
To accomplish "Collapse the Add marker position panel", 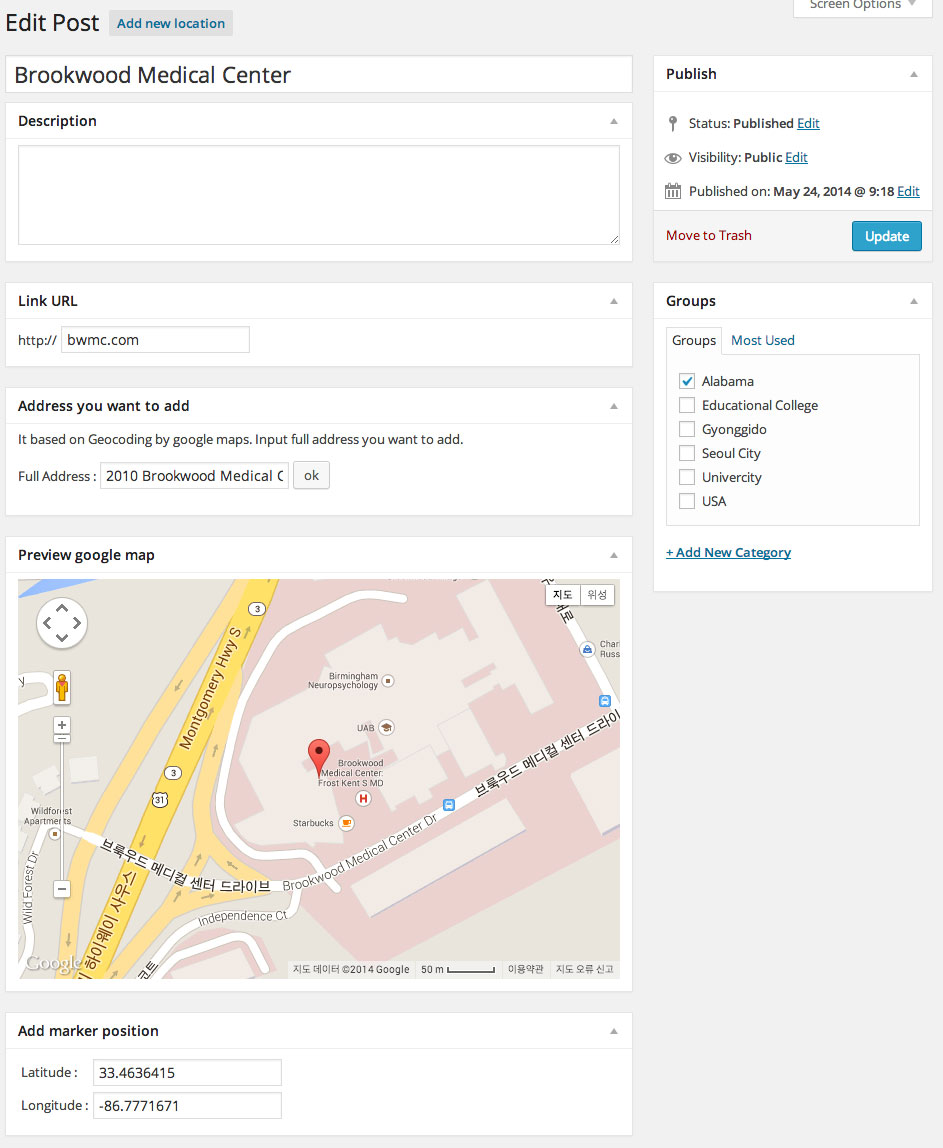I will pyautogui.click(x=614, y=1031).
